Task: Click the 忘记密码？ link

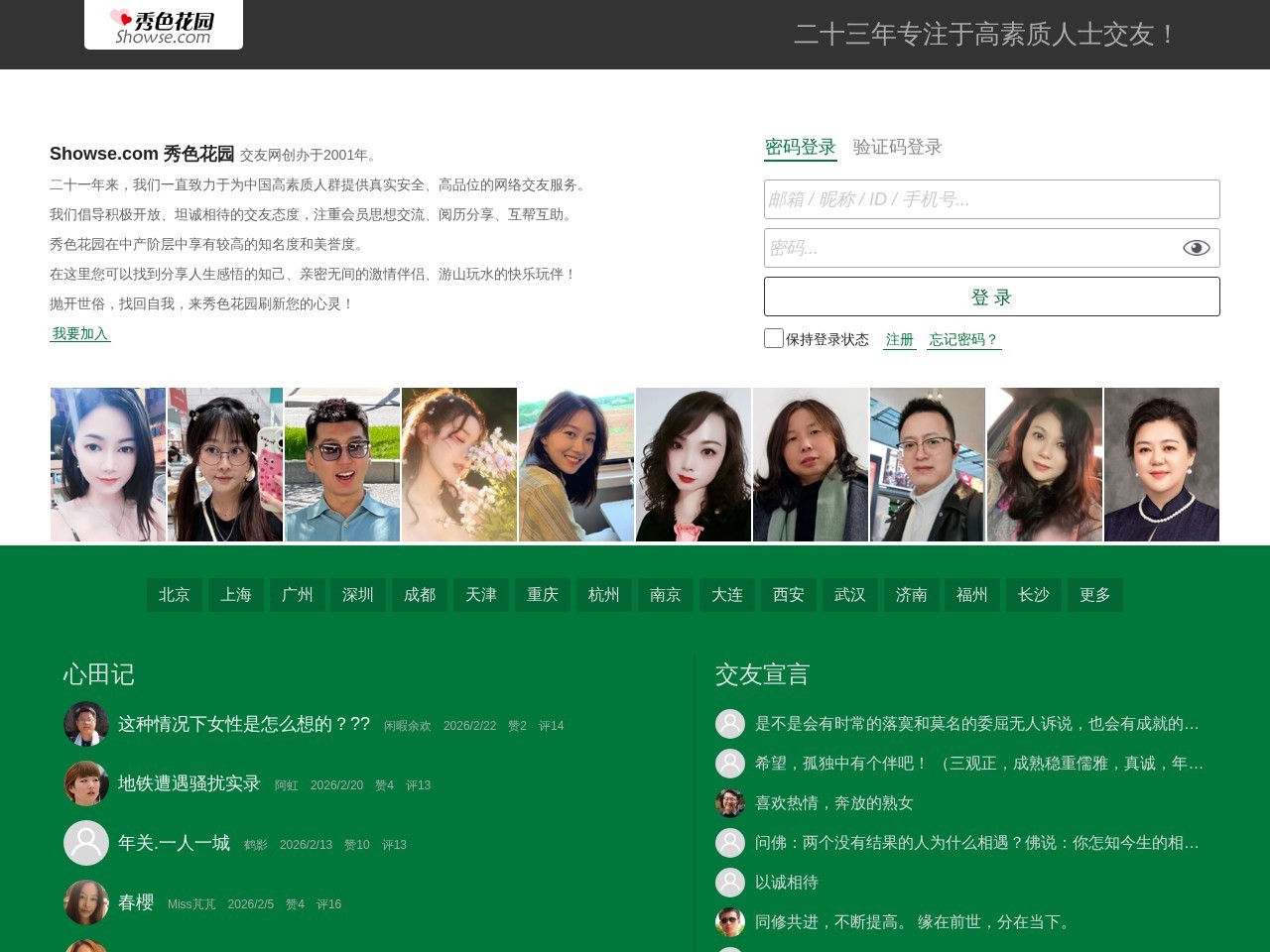Action: tap(962, 339)
